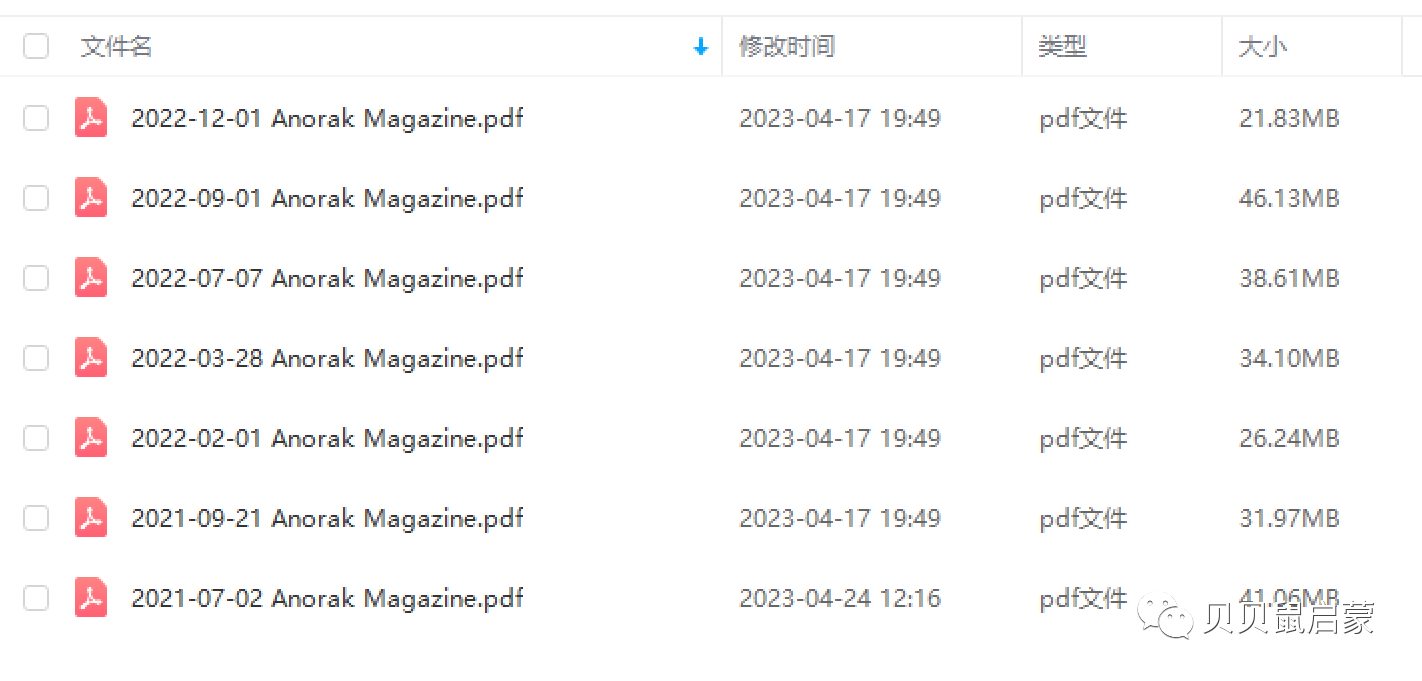This screenshot has height=681, width=1422.
Task: Click PDF icon of 2021-07-02 Anorak Magazine
Action: (x=91, y=598)
